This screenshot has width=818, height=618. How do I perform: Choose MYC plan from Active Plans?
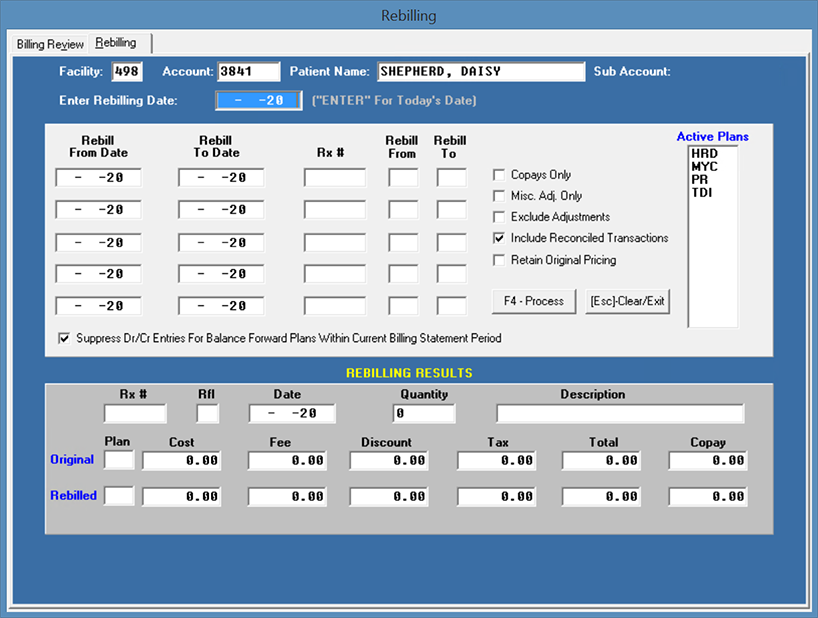pos(704,166)
